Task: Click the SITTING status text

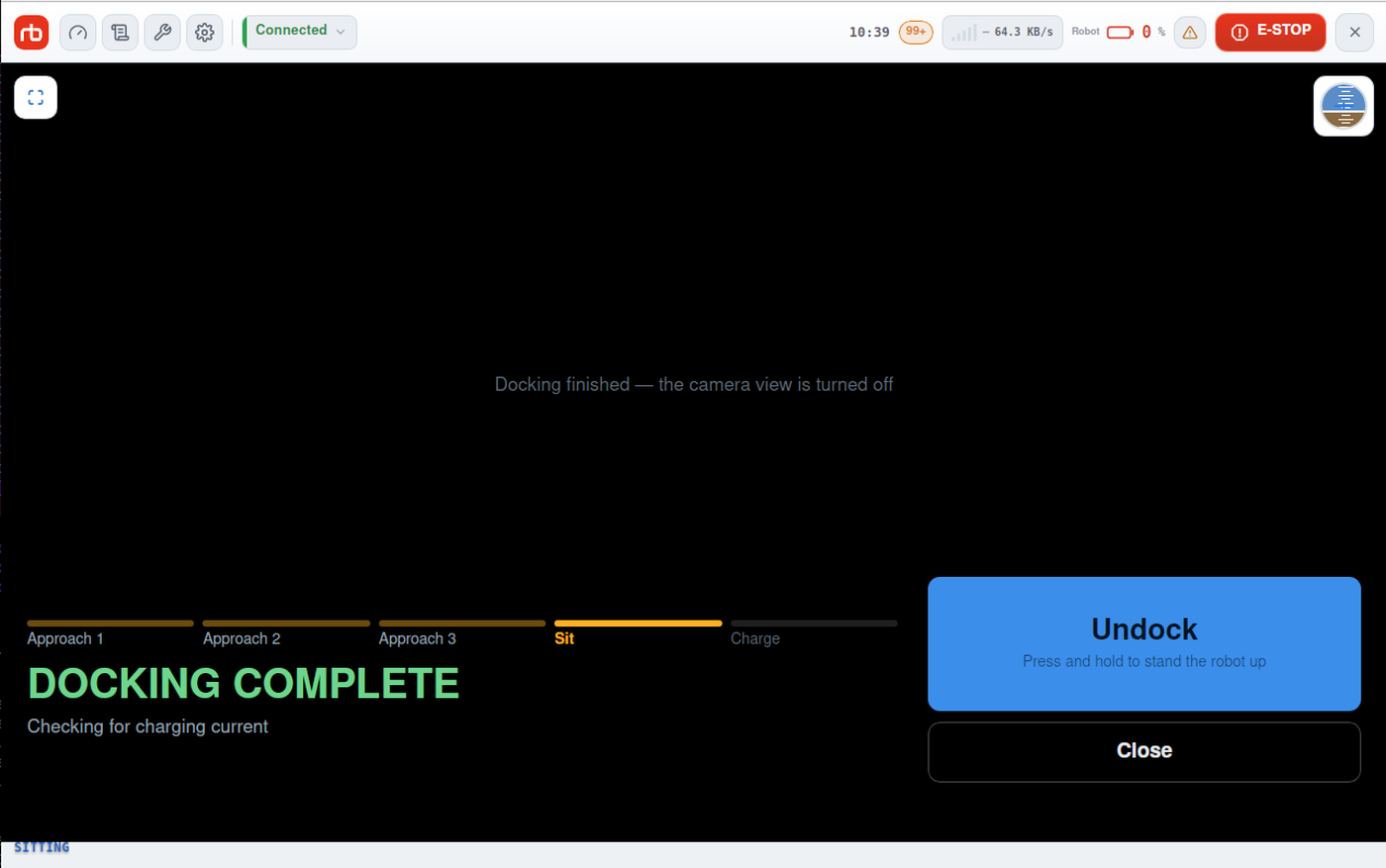Action: click(42, 847)
